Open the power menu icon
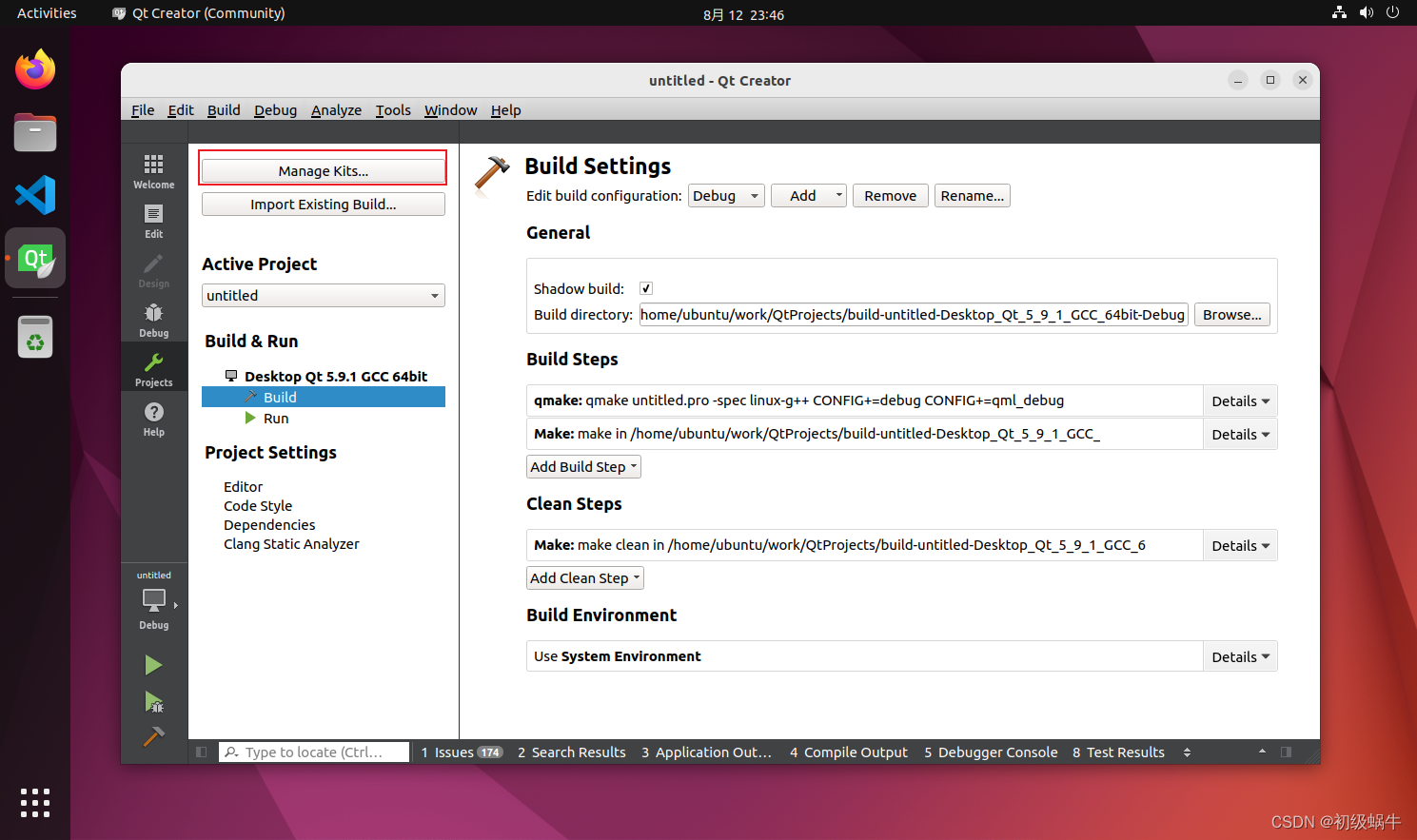The width and height of the screenshot is (1417, 840). [x=1392, y=12]
